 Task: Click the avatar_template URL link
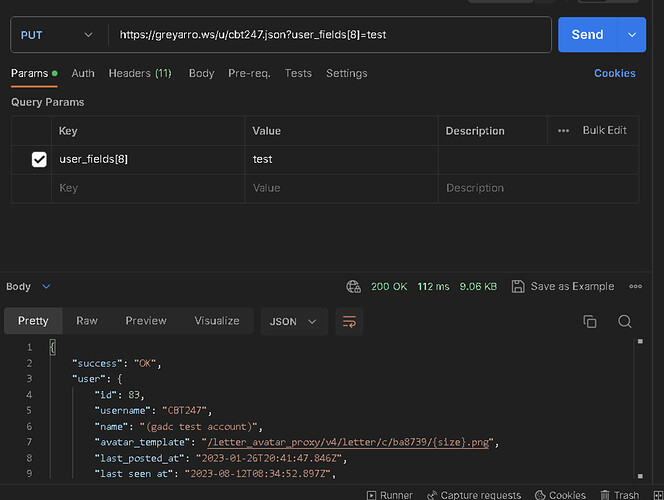(x=348, y=442)
